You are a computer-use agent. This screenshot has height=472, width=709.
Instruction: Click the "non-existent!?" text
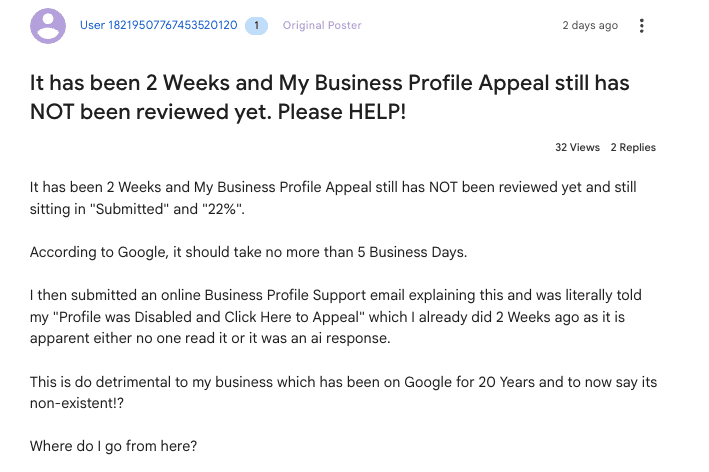click(x=76, y=403)
